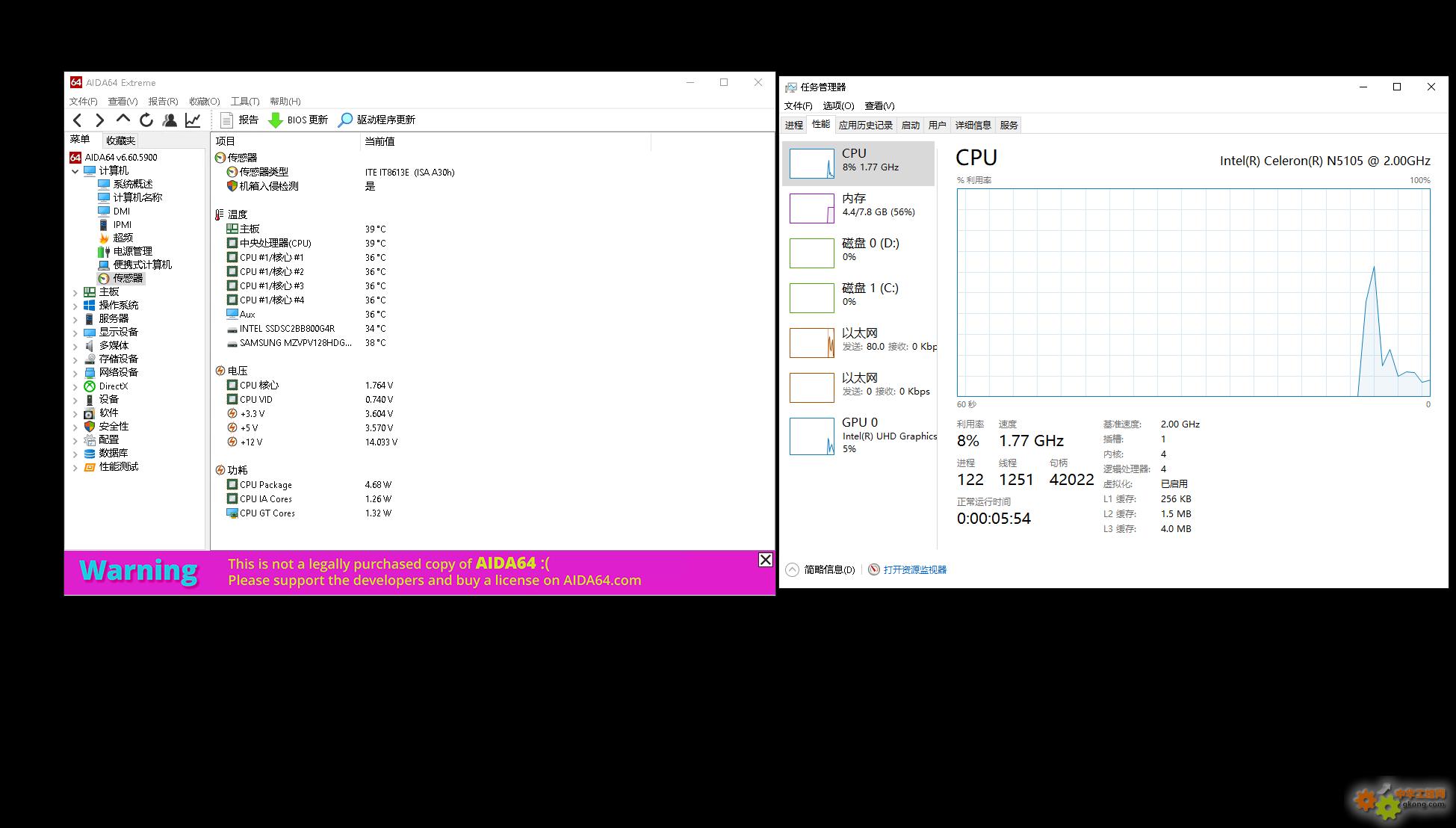The image size is (1456, 828).
Task: Expand the DirectX tree node
Action: (75, 386)
